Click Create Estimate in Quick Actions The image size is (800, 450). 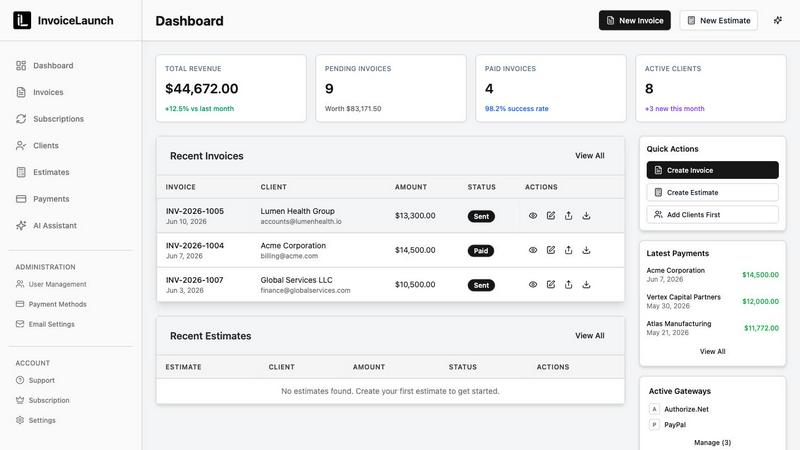tap(712, 192)
